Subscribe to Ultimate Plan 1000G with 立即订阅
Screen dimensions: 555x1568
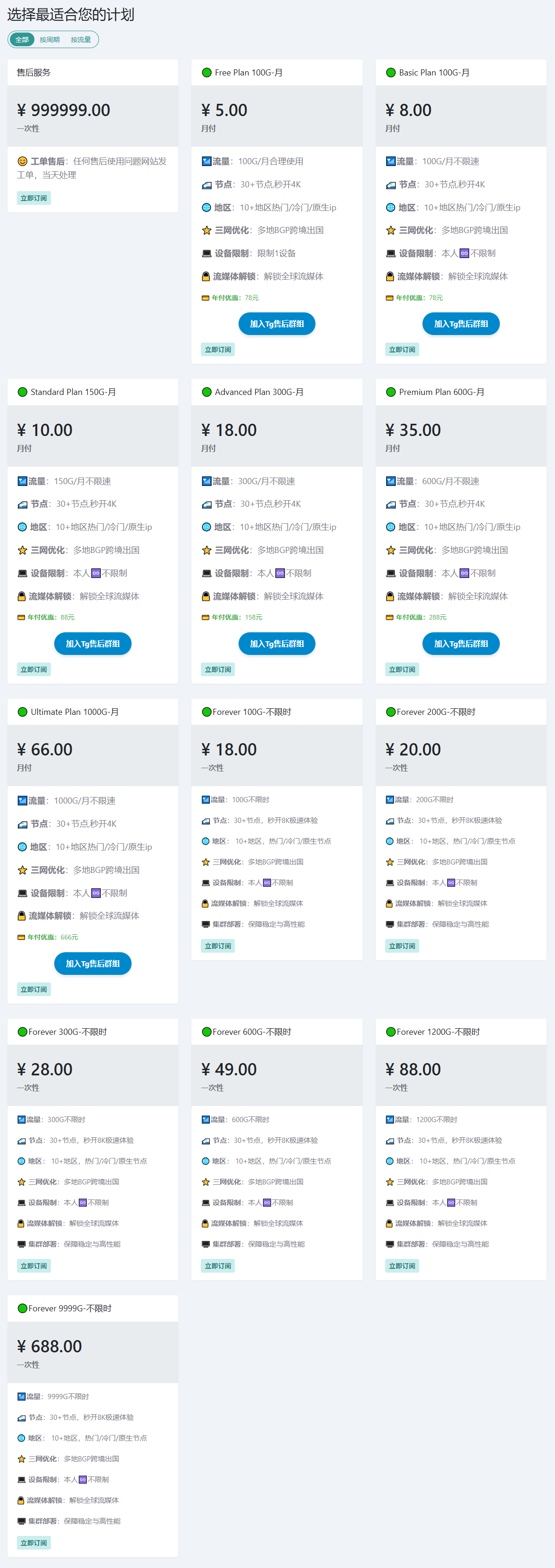(33, 990)
